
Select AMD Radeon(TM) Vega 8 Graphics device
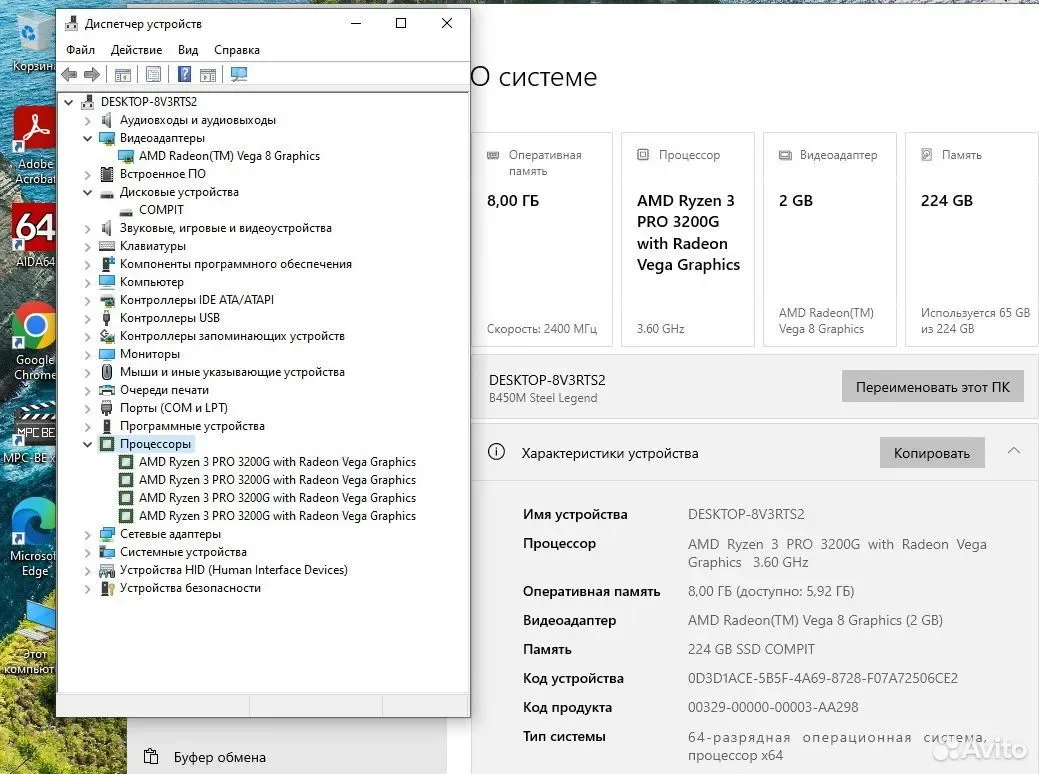229,156
